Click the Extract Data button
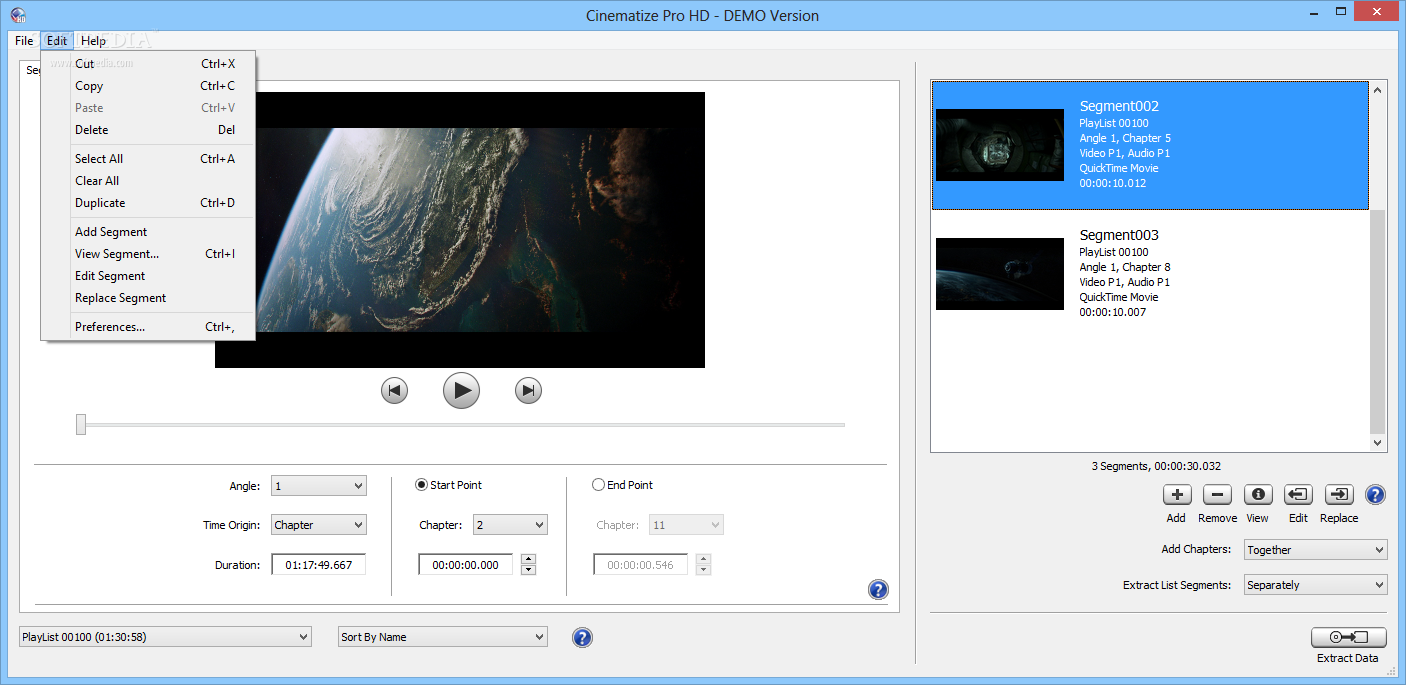 [x=1348, y=637]
